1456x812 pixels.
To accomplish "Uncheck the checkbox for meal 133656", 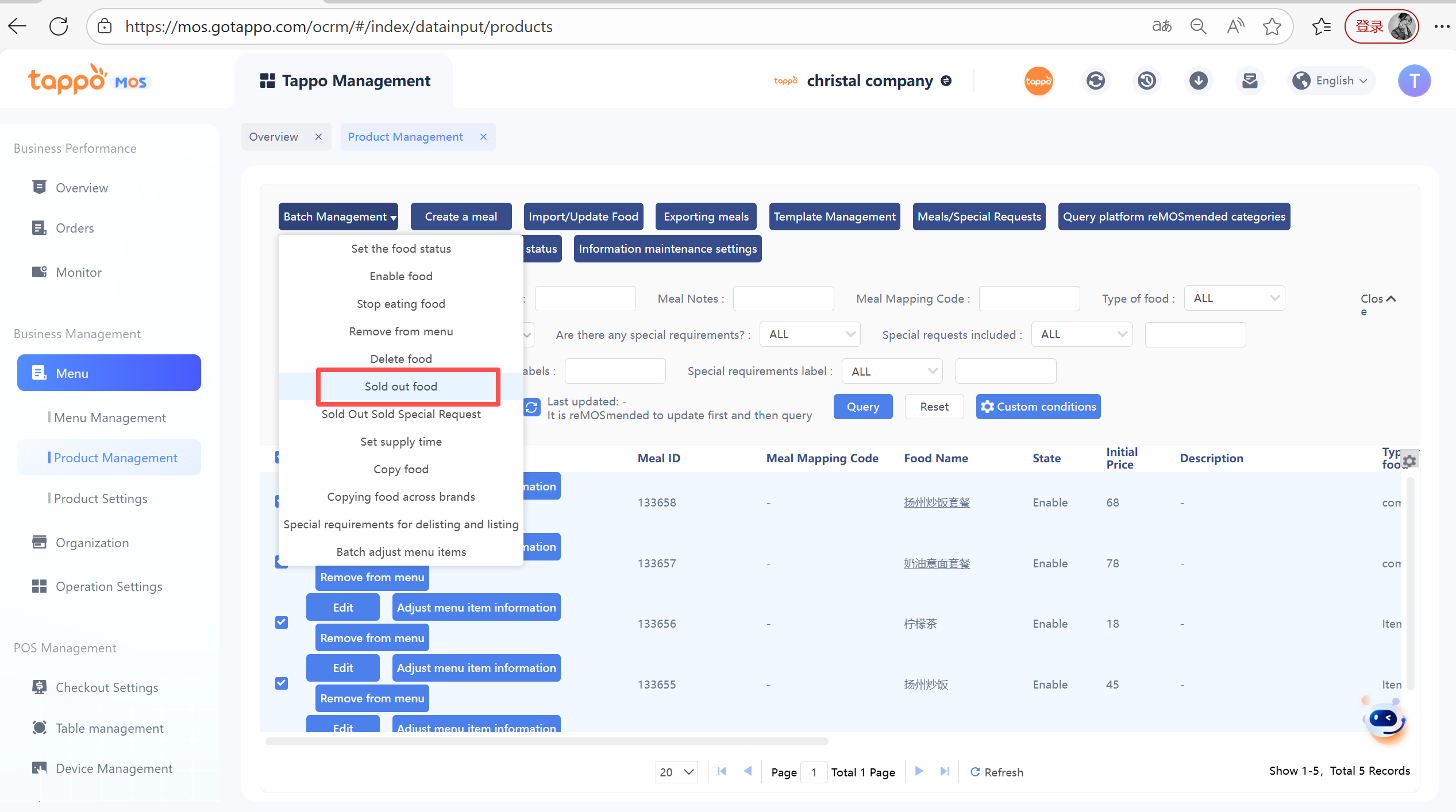I will 282,622.
